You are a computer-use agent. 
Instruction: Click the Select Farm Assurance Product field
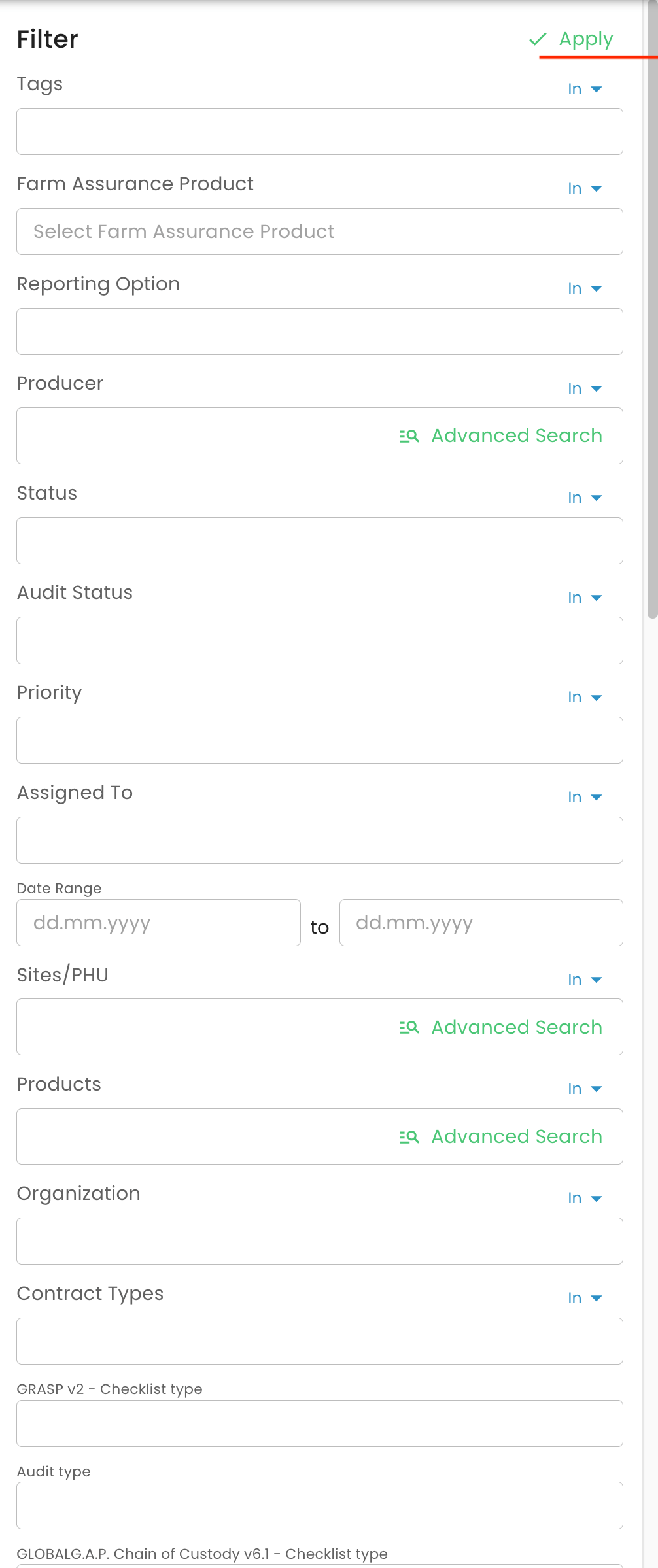coord(320,231)
